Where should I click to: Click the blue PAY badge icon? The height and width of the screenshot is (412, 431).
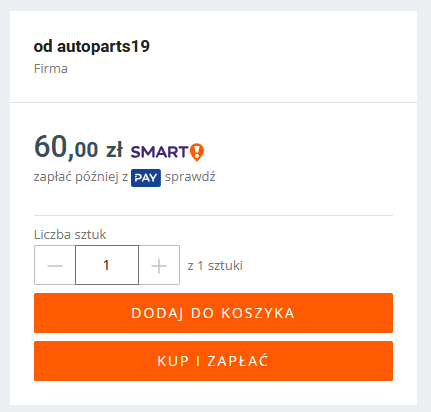(x=146, y=178)
